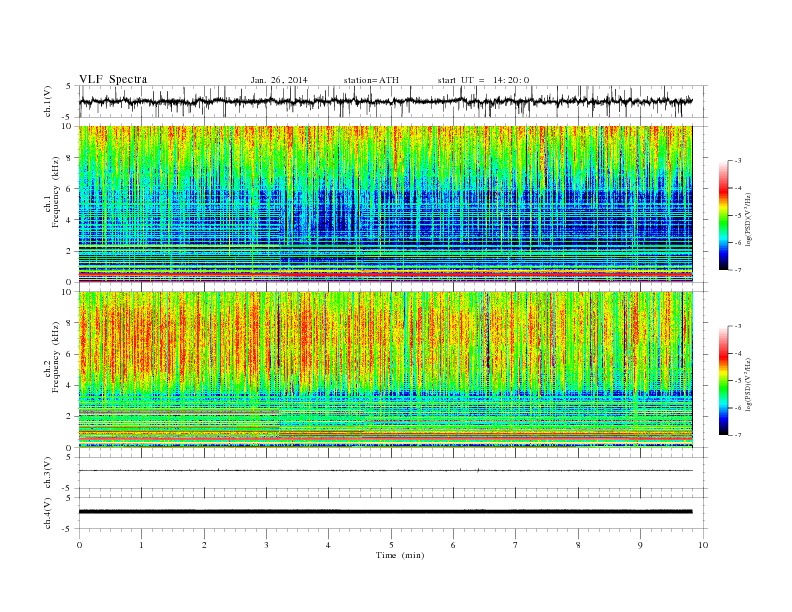Click the date text "Jan. 26, 2014"
This screenshot has width=792, height=612.
click(x=279, y=80)
